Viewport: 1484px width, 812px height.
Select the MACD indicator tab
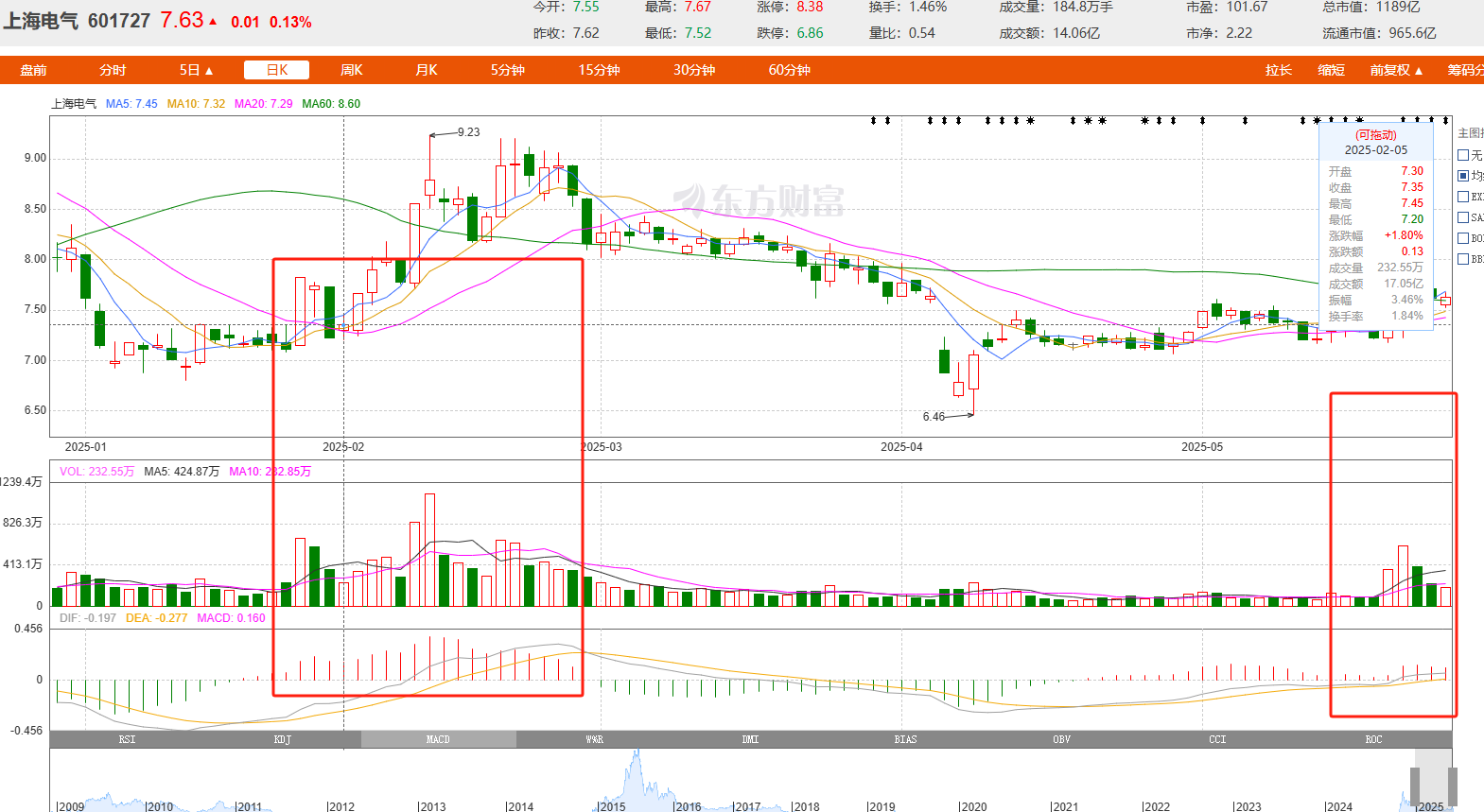pos(438,739)
